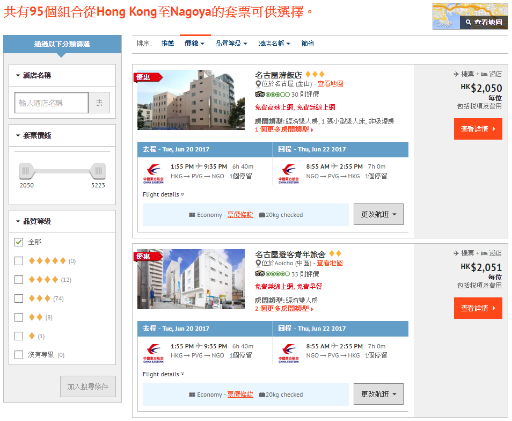The height and width of the screenshot is (421, 512).
Task: Click the add search criteria button
Action: [x=88, y=386]
